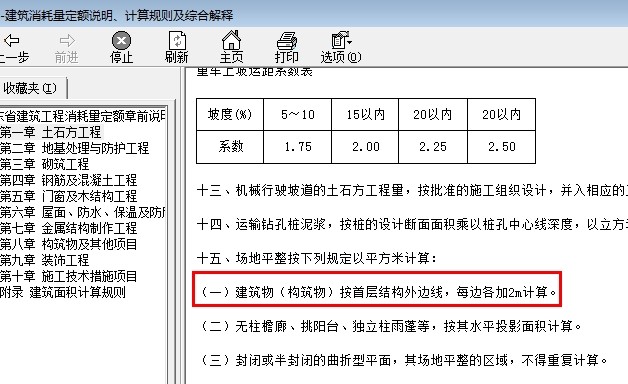Click the line (三)封闭或半封闭的曲折型平面
This screenshot has height=384, width=628.
tap(404, 360)
